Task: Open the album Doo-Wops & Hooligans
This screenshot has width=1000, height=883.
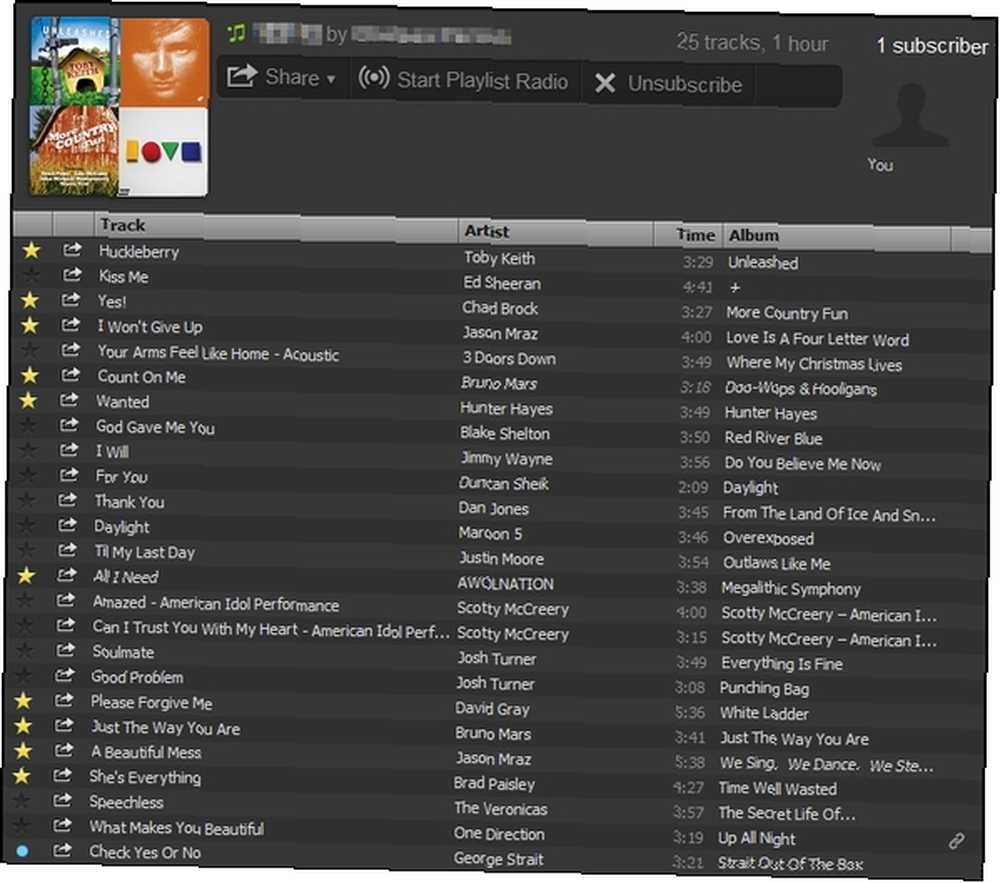Action: coord(800,388)
